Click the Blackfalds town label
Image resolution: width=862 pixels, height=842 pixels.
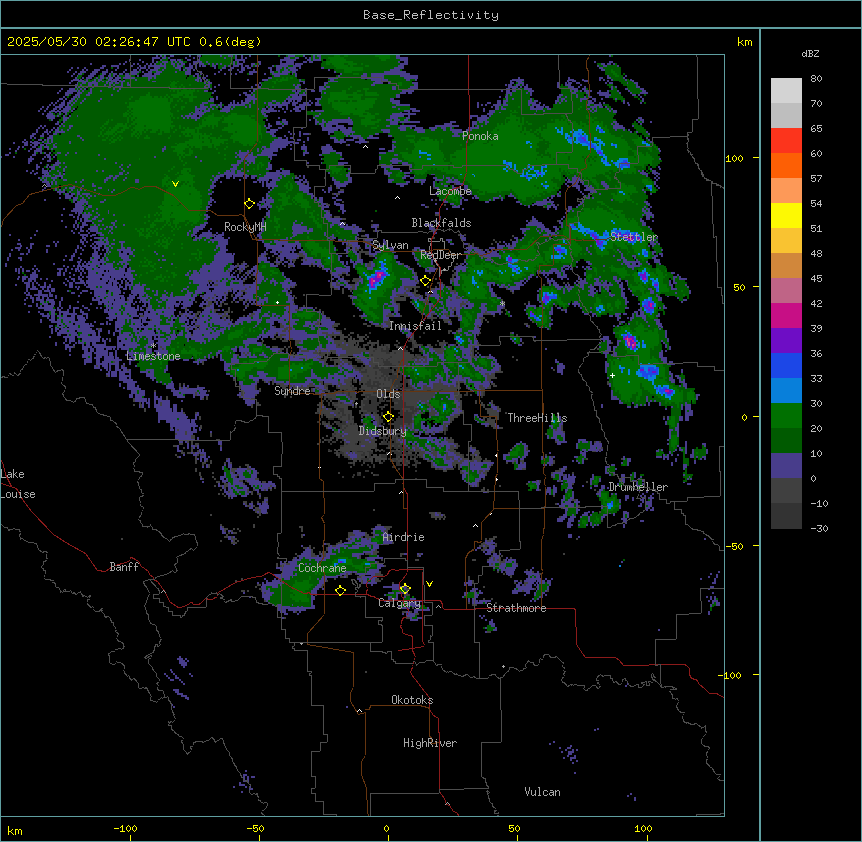[x=441, y=223]
